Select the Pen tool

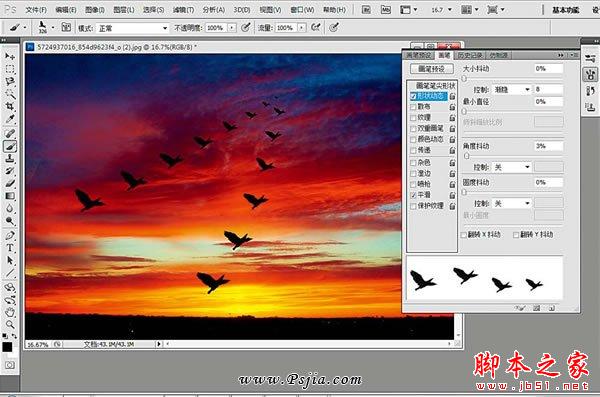coord(10,235)
